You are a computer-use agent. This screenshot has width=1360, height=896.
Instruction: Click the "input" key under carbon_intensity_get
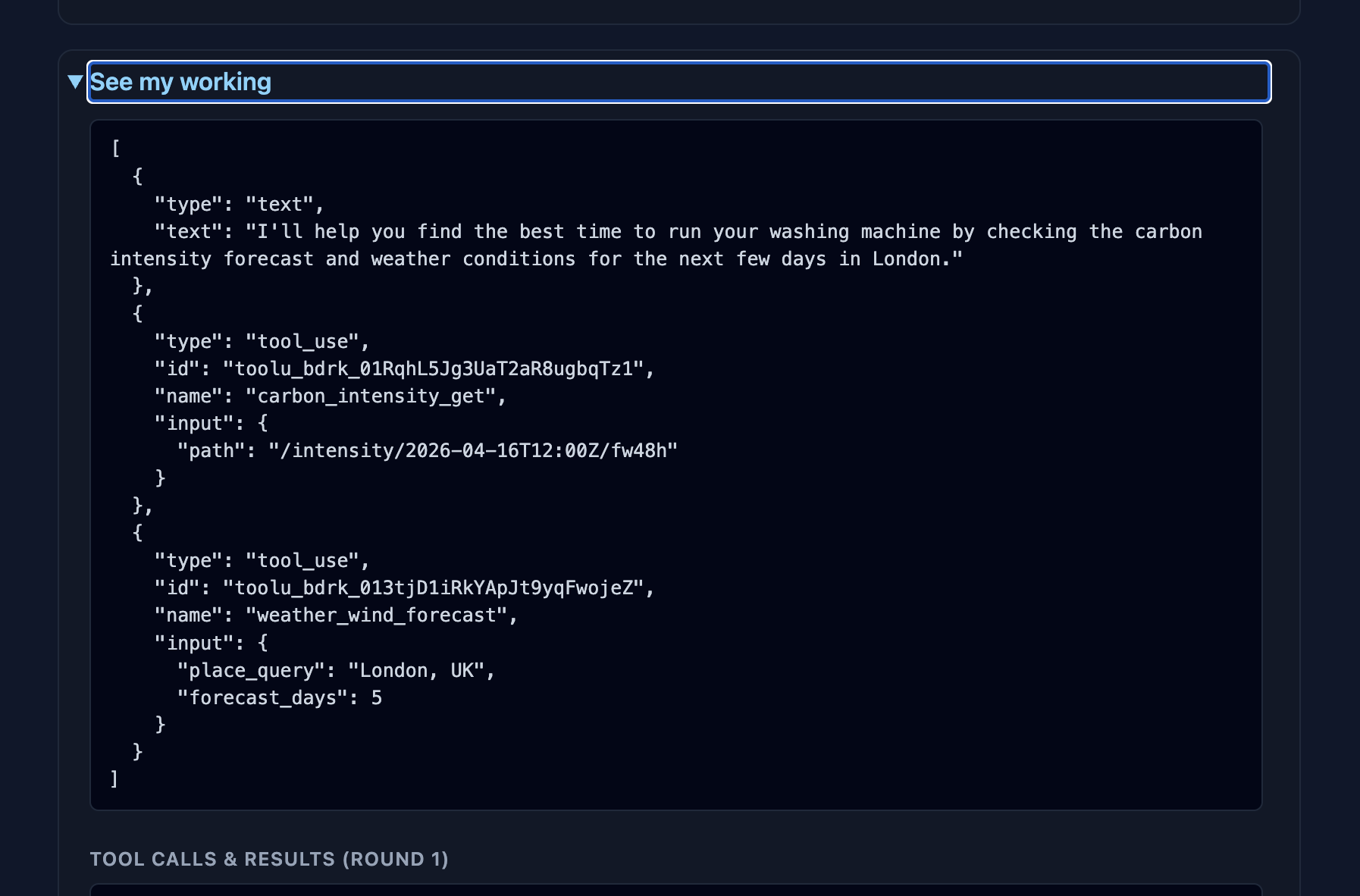coord(194,424)
